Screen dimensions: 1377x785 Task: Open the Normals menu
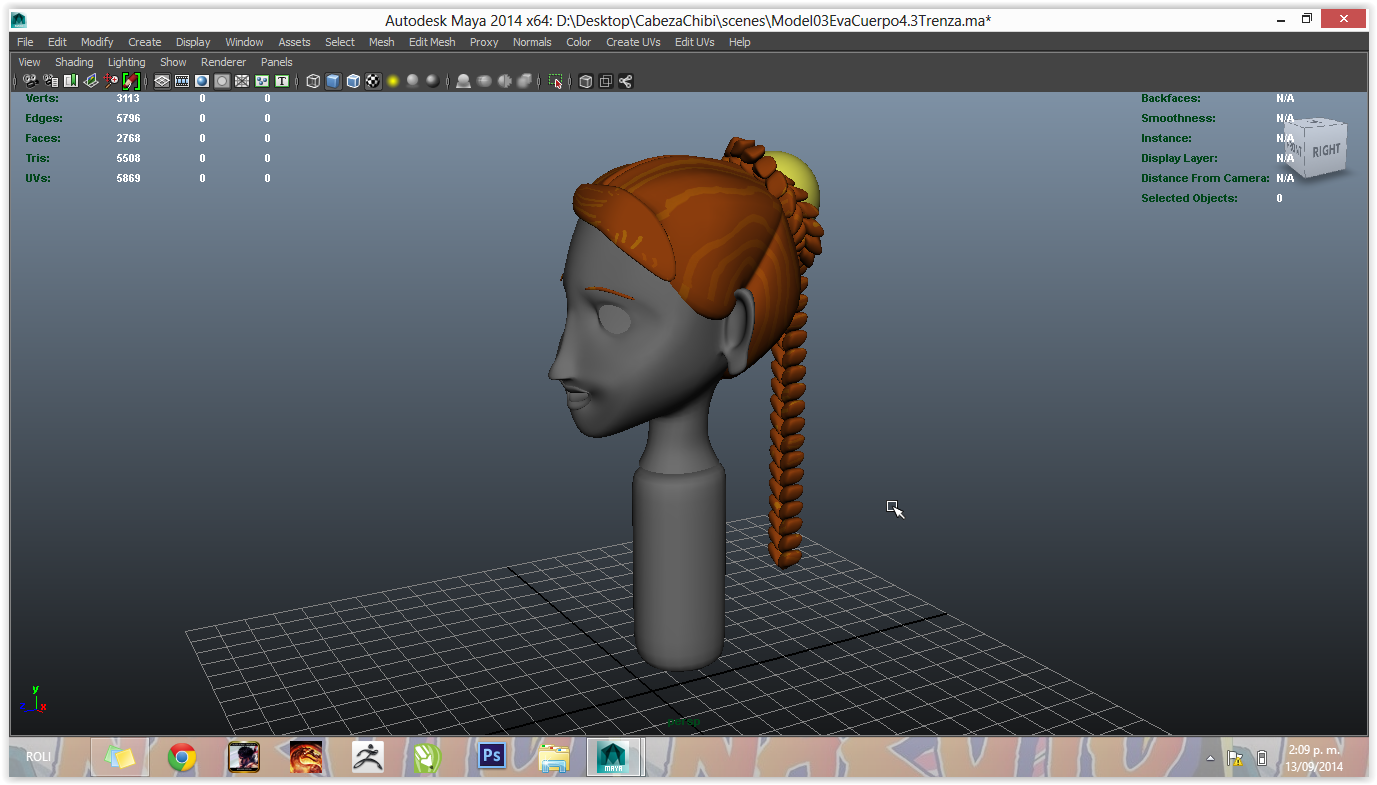pos(532,42)
